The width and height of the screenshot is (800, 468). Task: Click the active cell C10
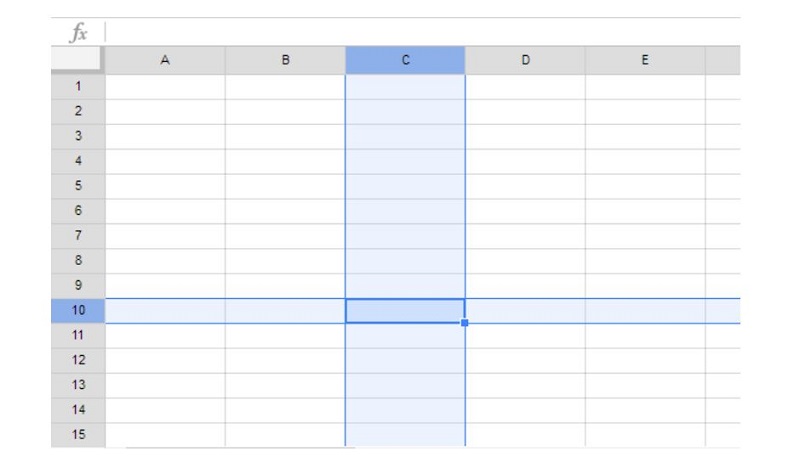(x=405, y=311)
